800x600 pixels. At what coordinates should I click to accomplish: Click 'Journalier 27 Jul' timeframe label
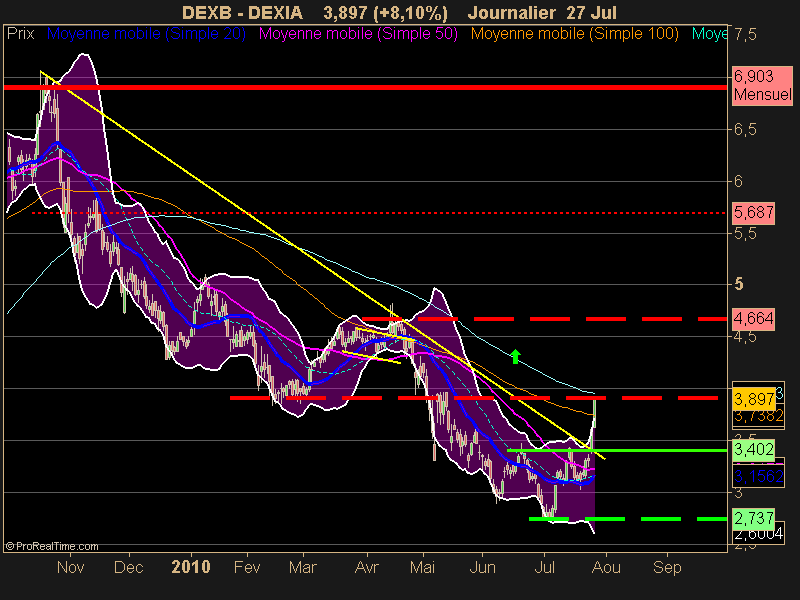pos(542,12)
